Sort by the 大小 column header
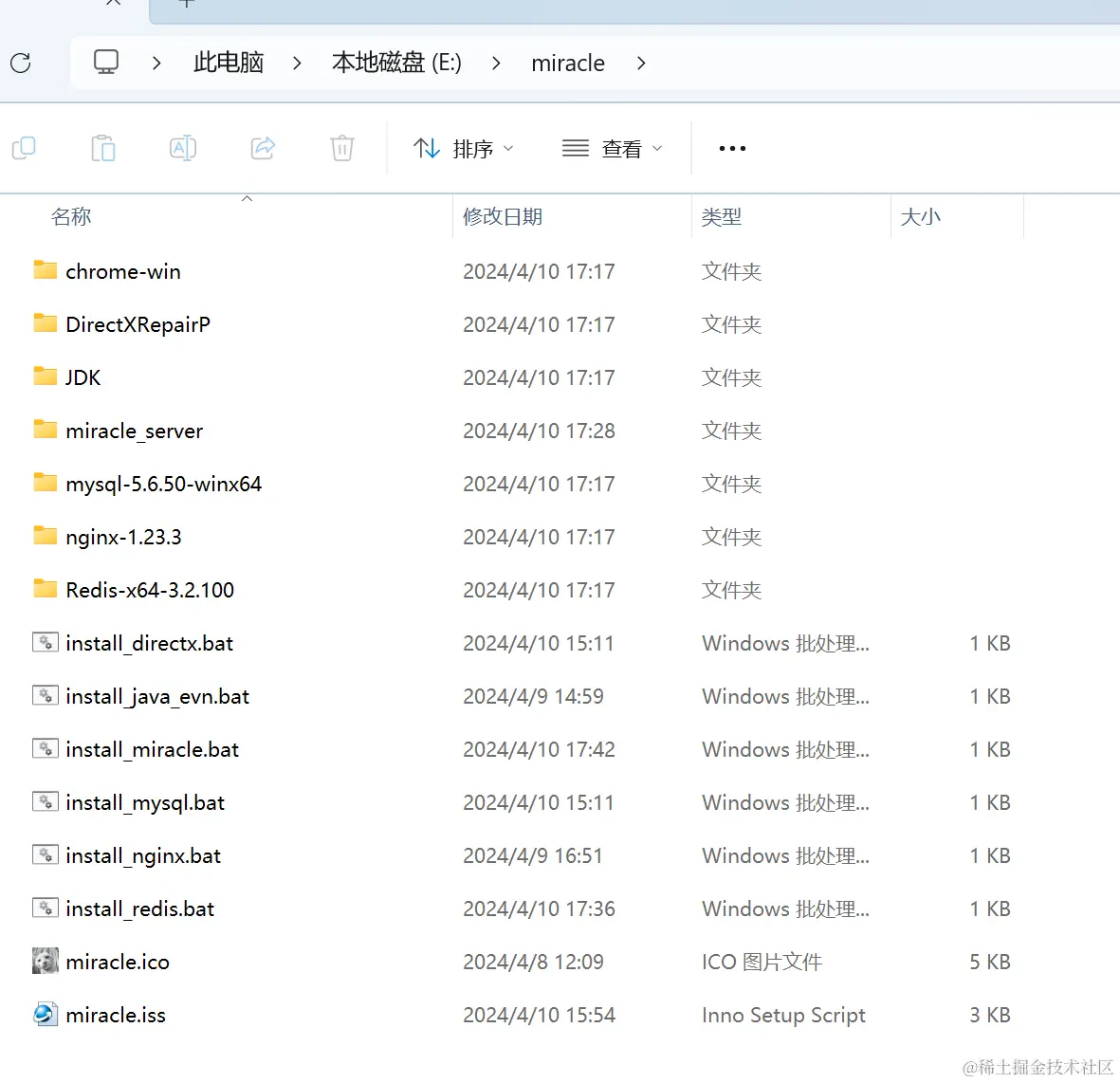Screen dimensions: 1120x1083 pos(920,216)
